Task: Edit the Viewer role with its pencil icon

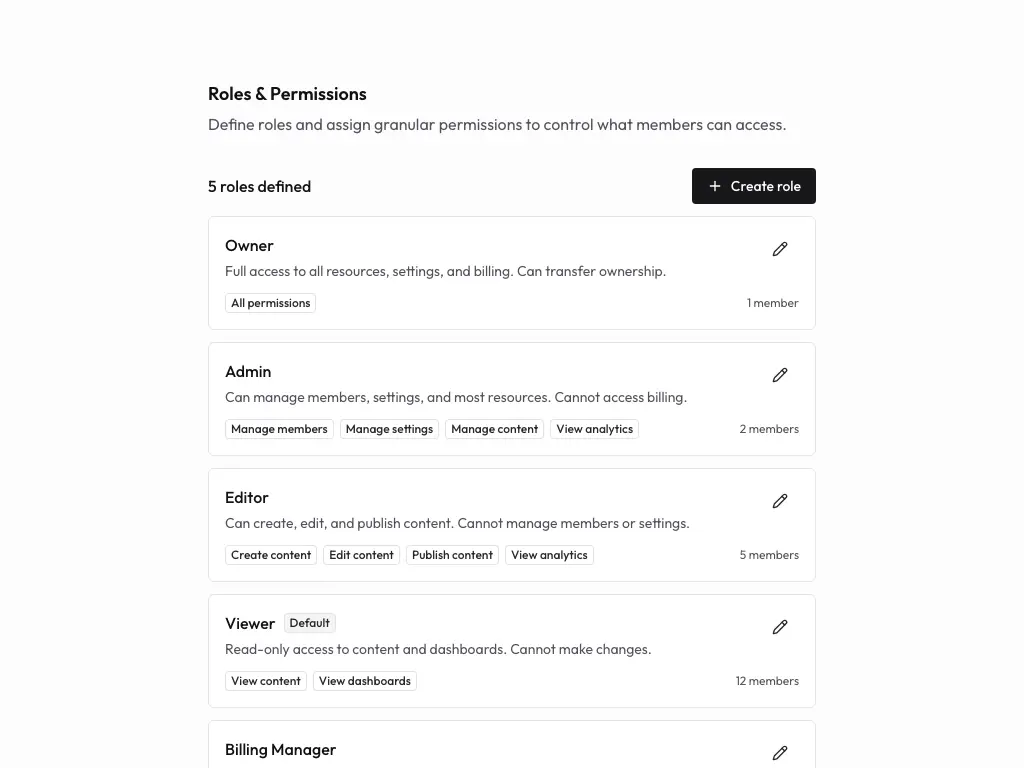Action: tap(780, 627)
